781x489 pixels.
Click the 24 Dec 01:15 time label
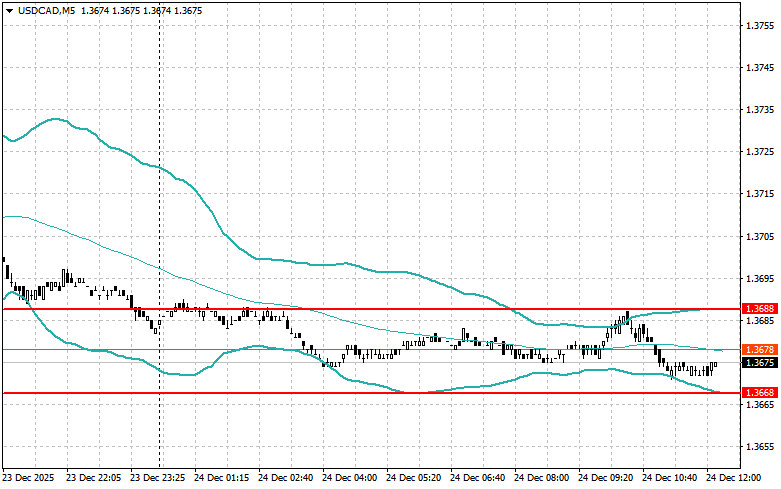[222, 478]
